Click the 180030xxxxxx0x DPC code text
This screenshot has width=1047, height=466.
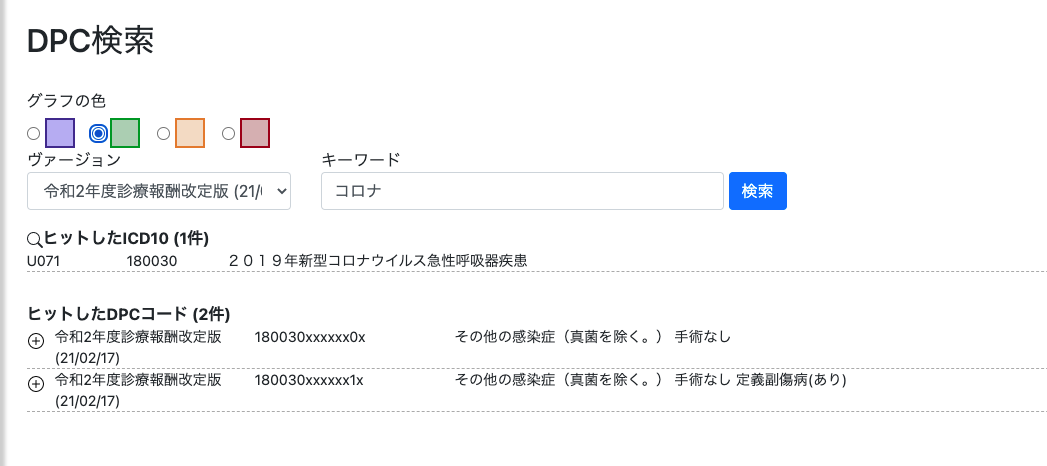click(310, 337)
